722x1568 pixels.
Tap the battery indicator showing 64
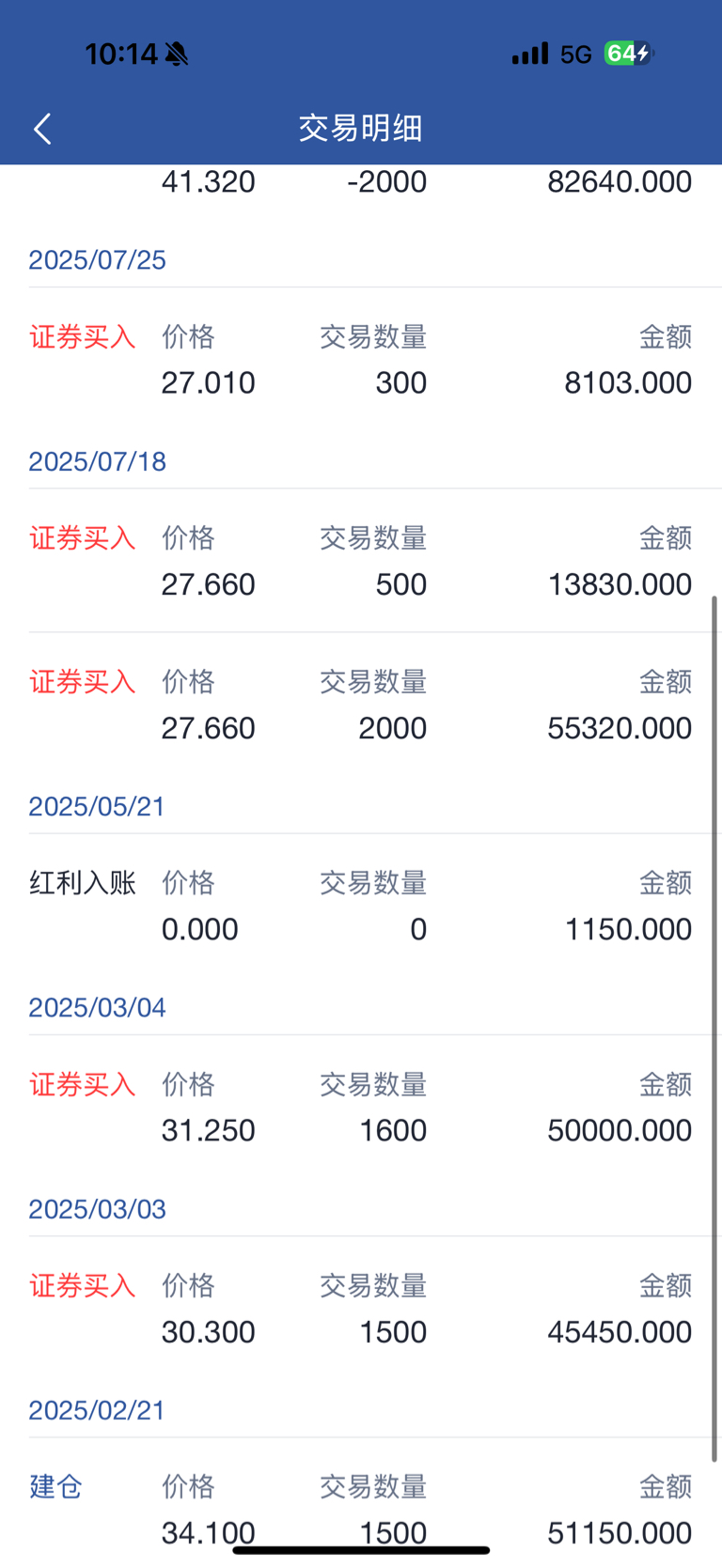pos(628,54)
